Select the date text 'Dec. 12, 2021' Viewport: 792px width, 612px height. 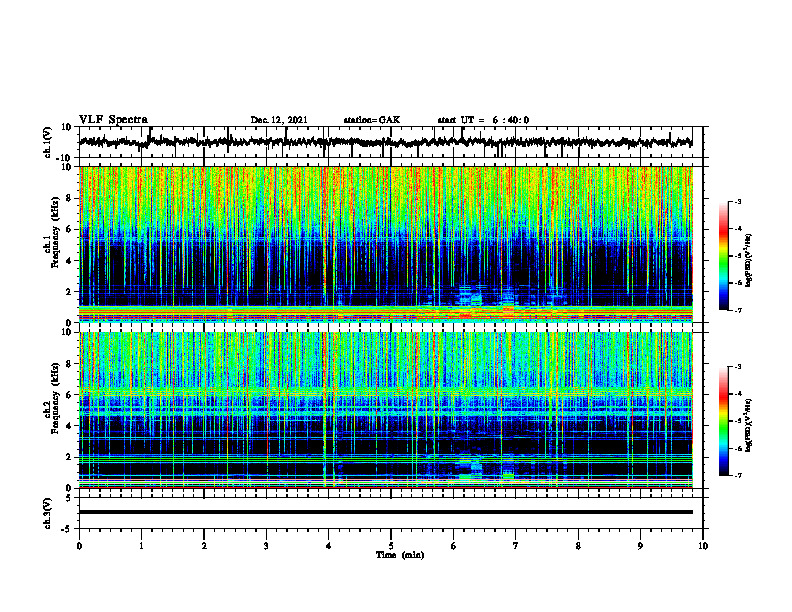point(279,120)
